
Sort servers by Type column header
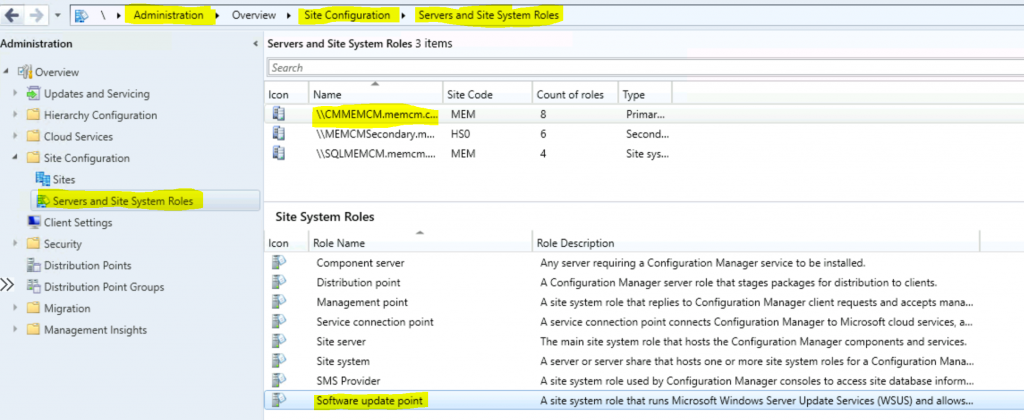(645, 95)
